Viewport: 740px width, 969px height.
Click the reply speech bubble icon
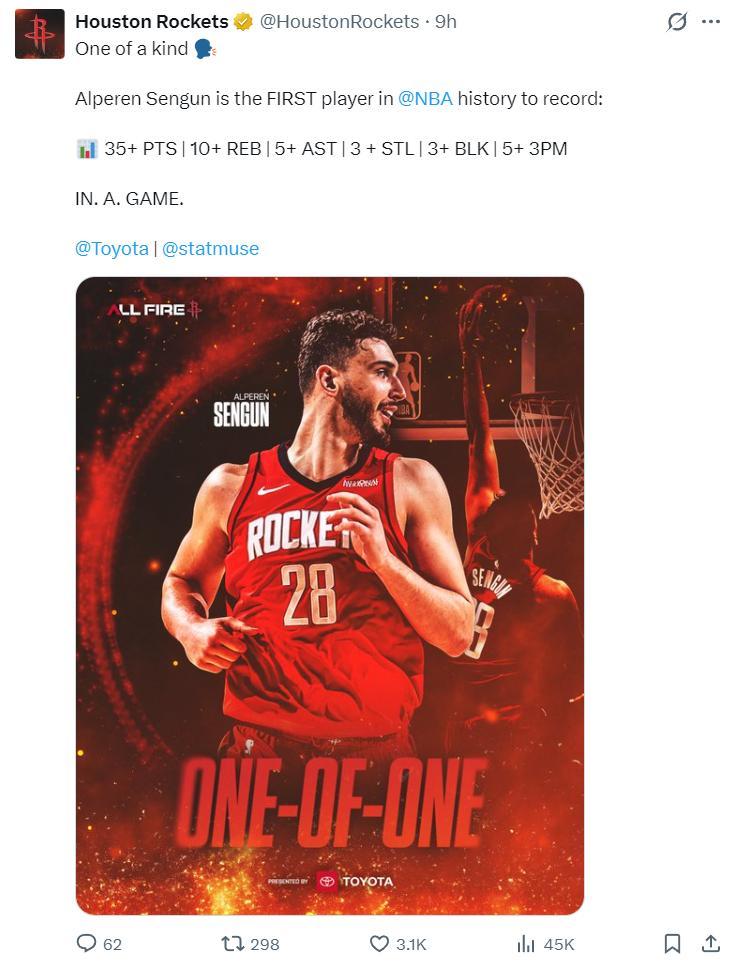click(x=86, y=943)
